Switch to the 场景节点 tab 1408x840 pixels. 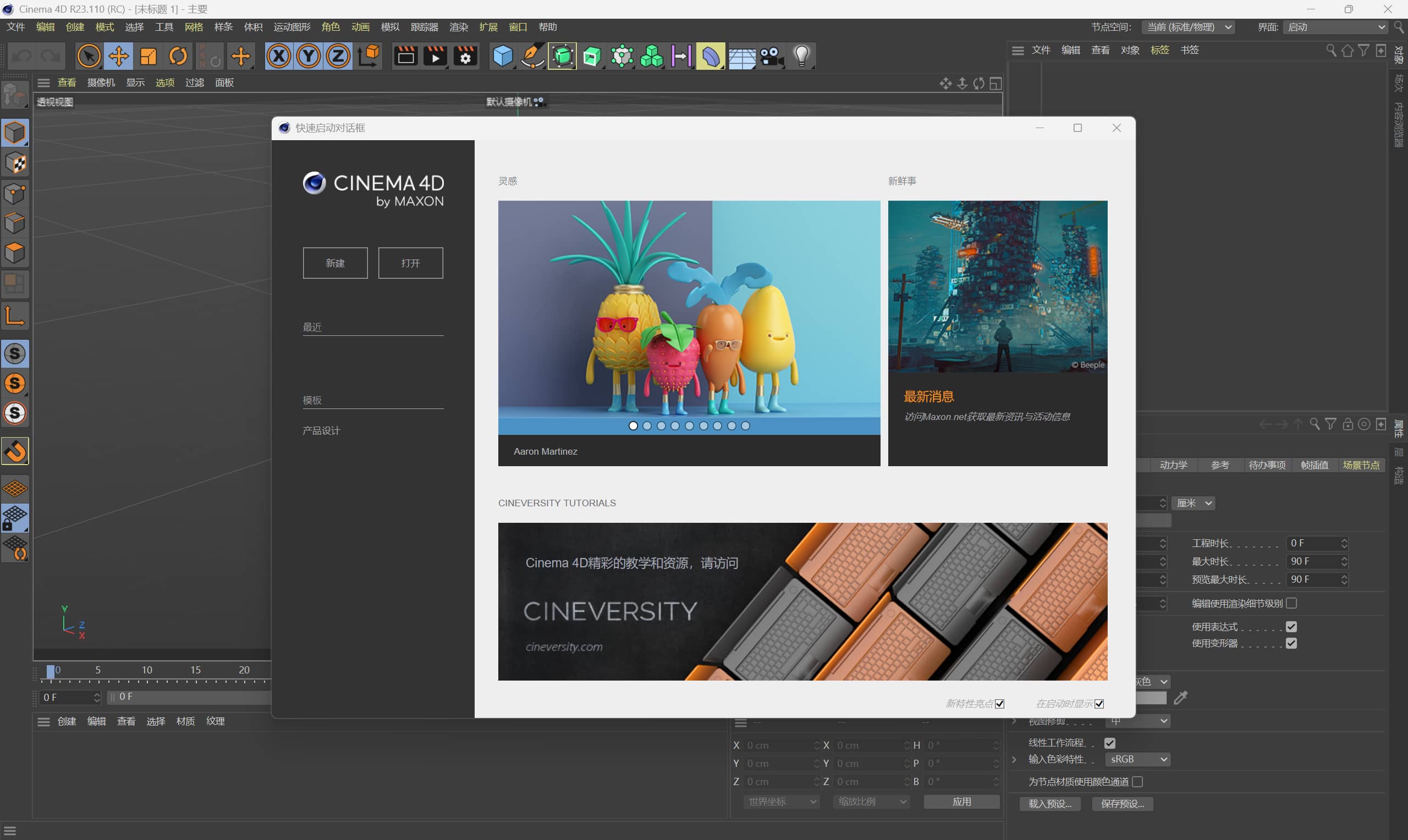[x=1361, y=465]
